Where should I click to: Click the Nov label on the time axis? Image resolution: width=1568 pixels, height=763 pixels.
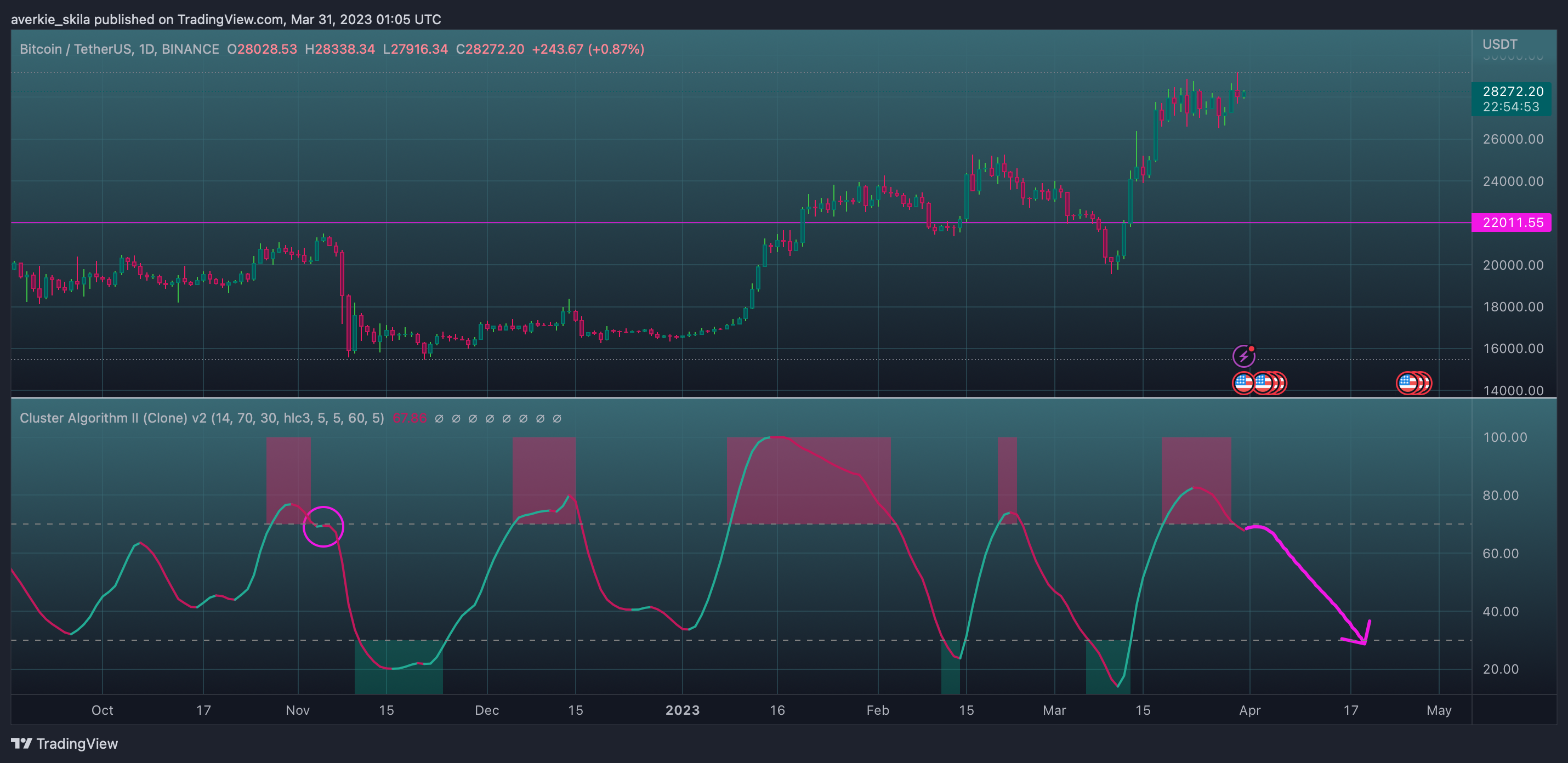tap(298, 710)
